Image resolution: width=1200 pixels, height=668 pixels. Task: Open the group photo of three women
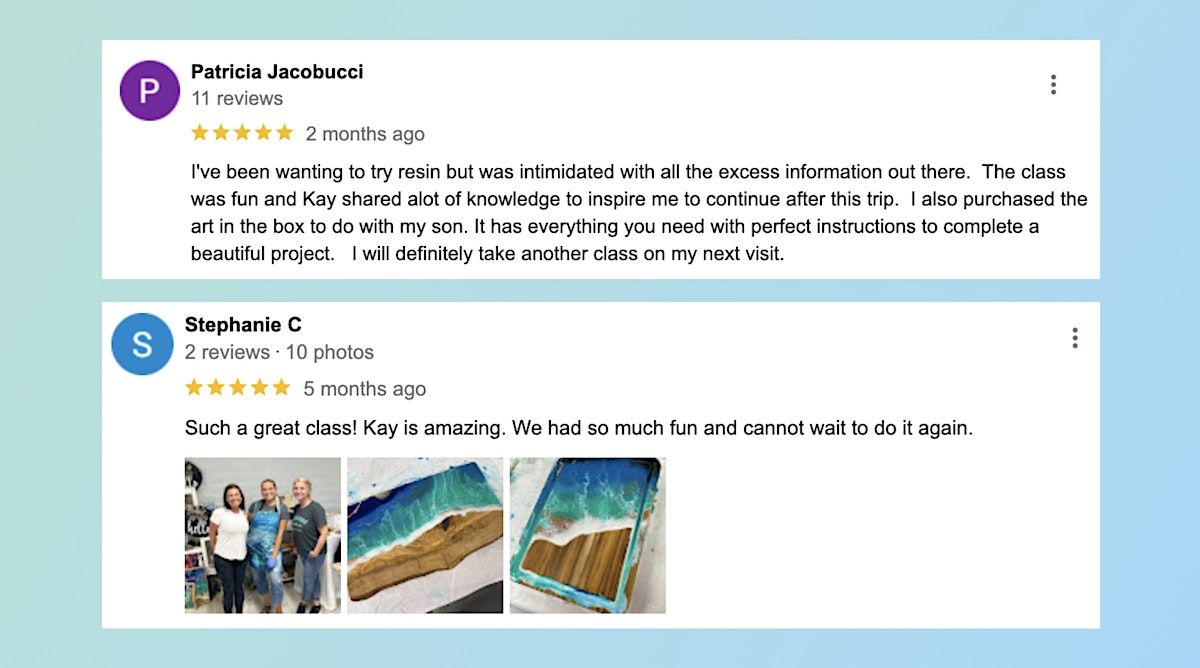click(x=263, y=535)
